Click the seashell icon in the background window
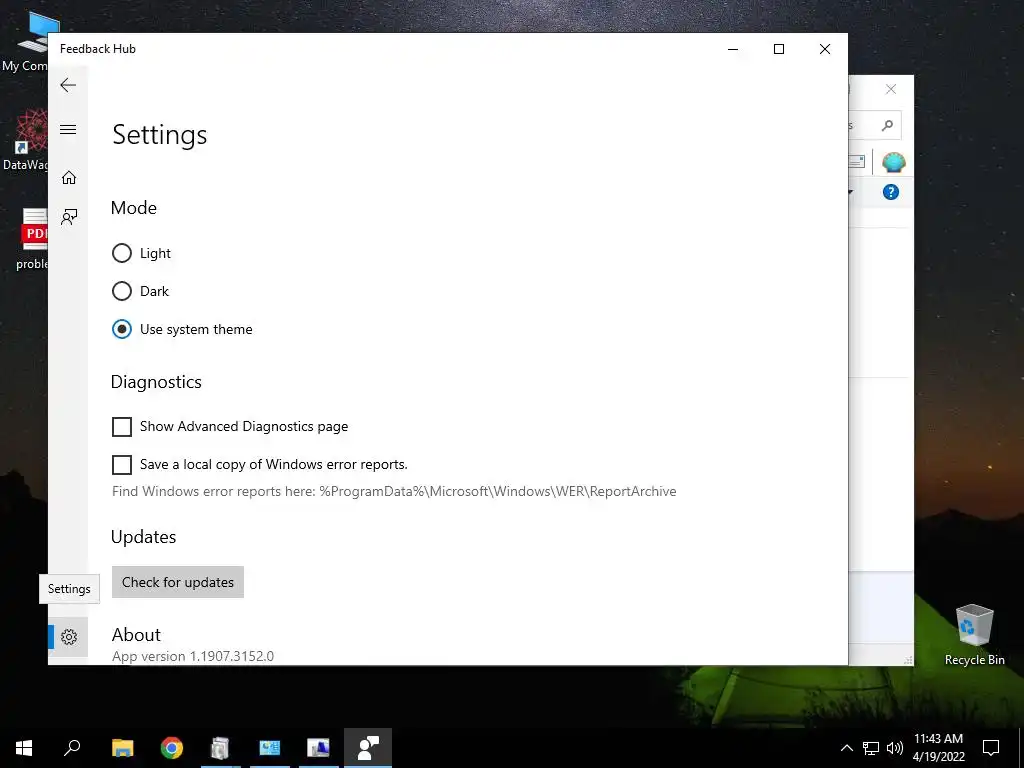Viewport: 1024px width, 768px height. [x=893, y=162]
